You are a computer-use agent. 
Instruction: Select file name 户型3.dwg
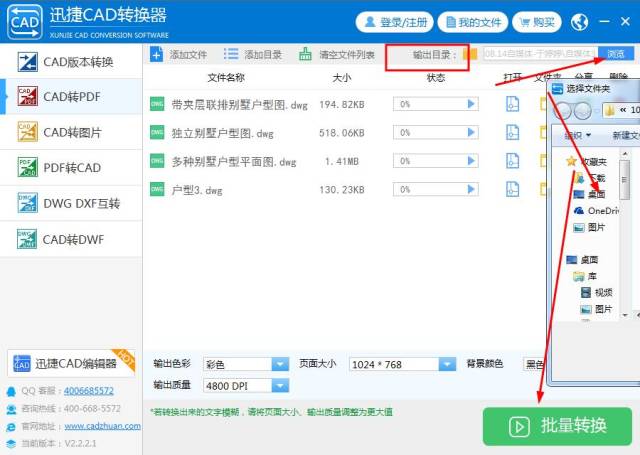click(197, 190)
